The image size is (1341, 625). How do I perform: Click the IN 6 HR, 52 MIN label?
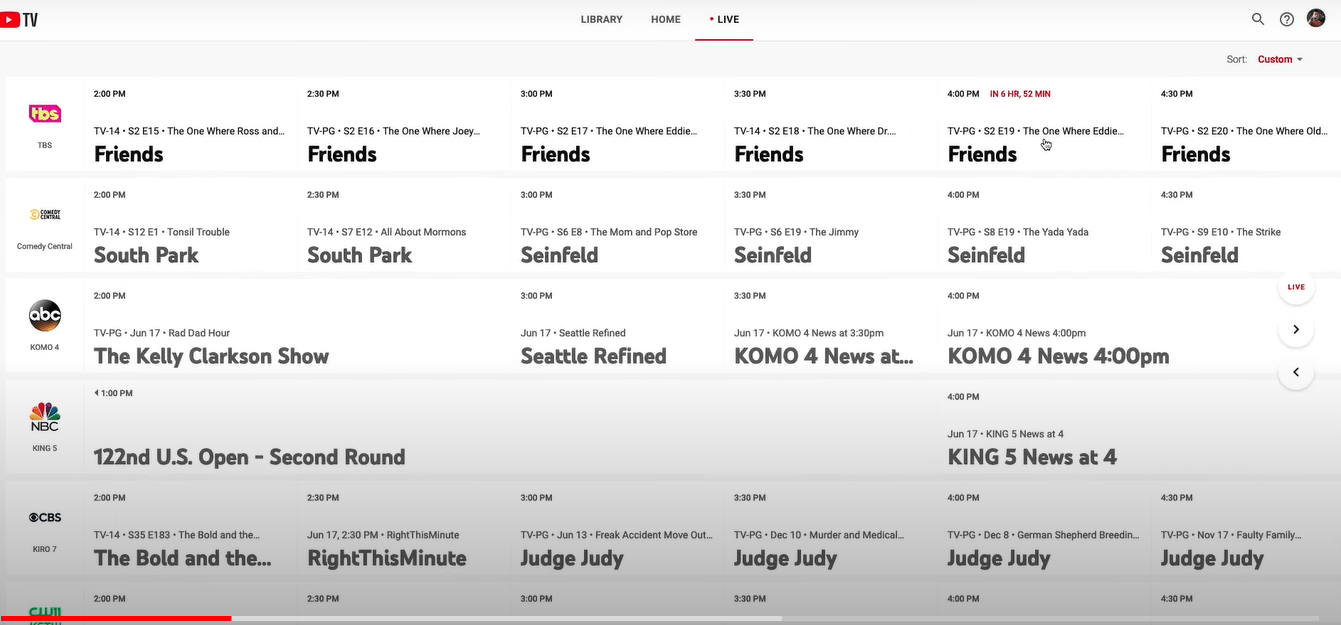pyautogui.click(x=1020, y=94)
